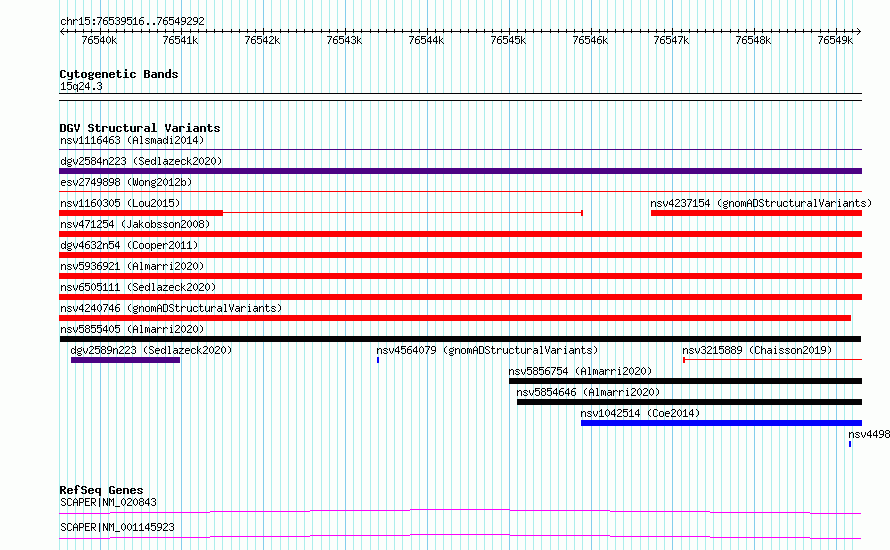
Task: Open the truncated nsv4498 variant label
Action: click(869, 434)
